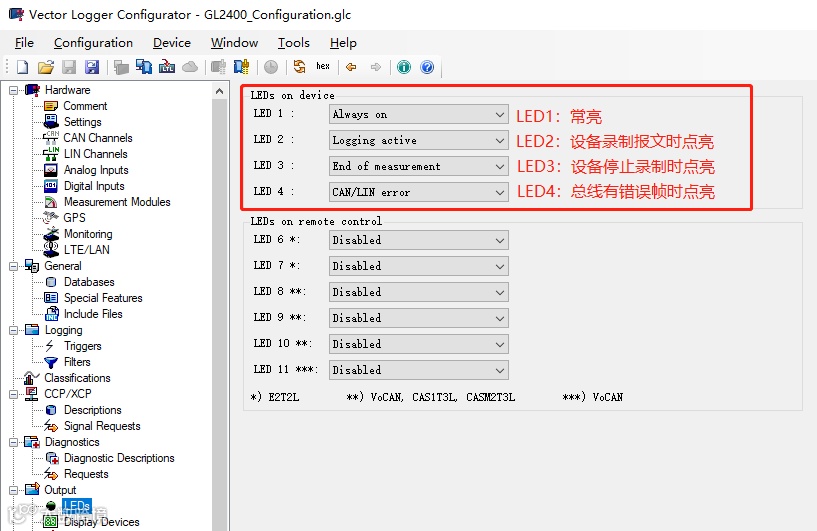
Task: Select Monitoring in the tree
Action: pos(88,234)
